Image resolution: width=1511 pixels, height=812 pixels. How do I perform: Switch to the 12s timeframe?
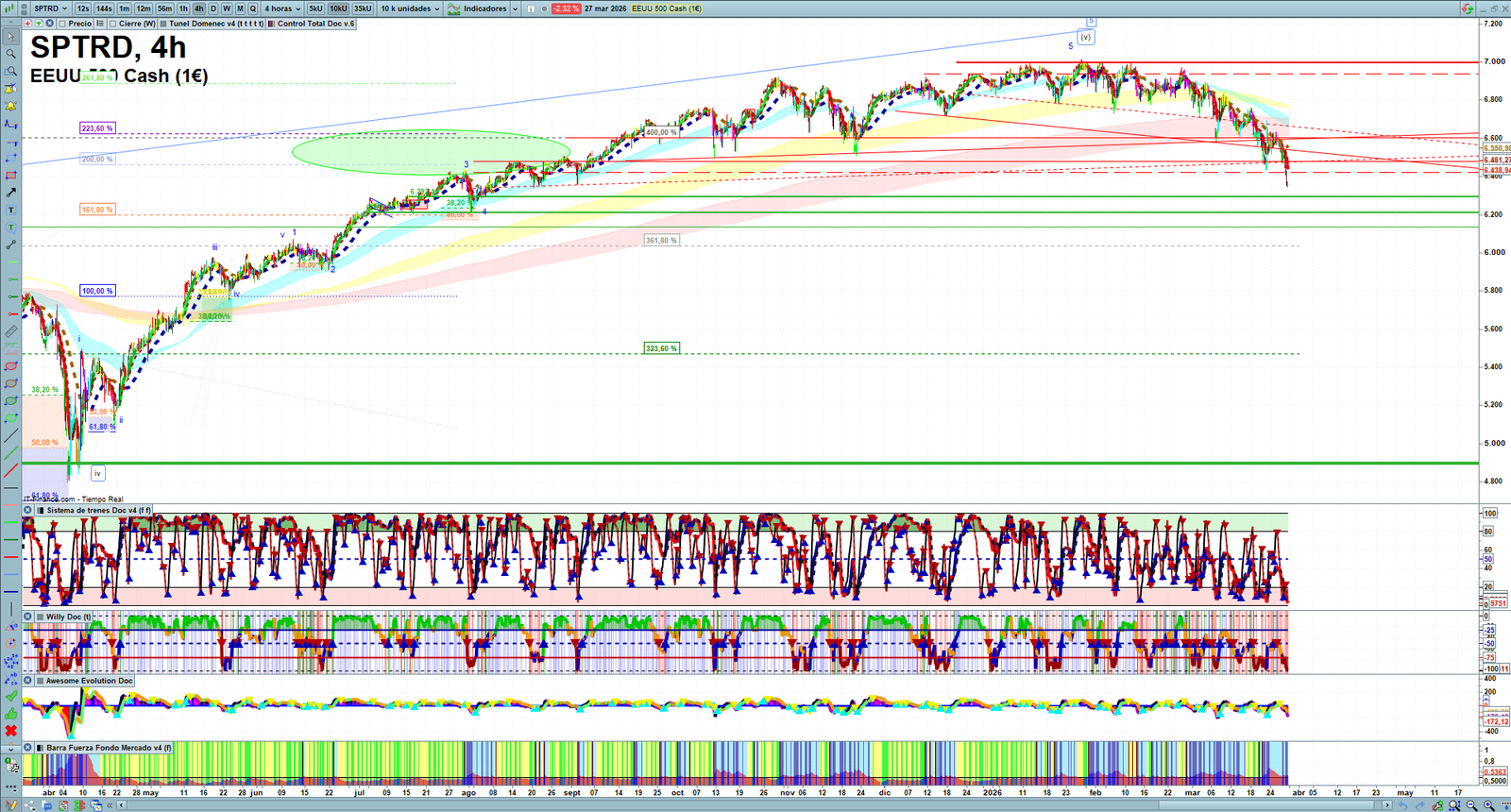tap(83, 8)
